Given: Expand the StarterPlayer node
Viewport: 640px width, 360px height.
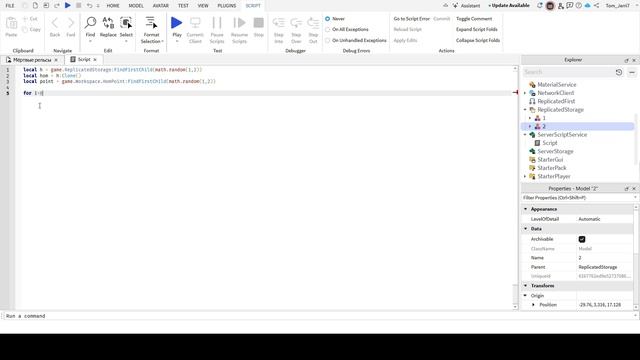Looking at the screenshot, I should tap(525, 176).
